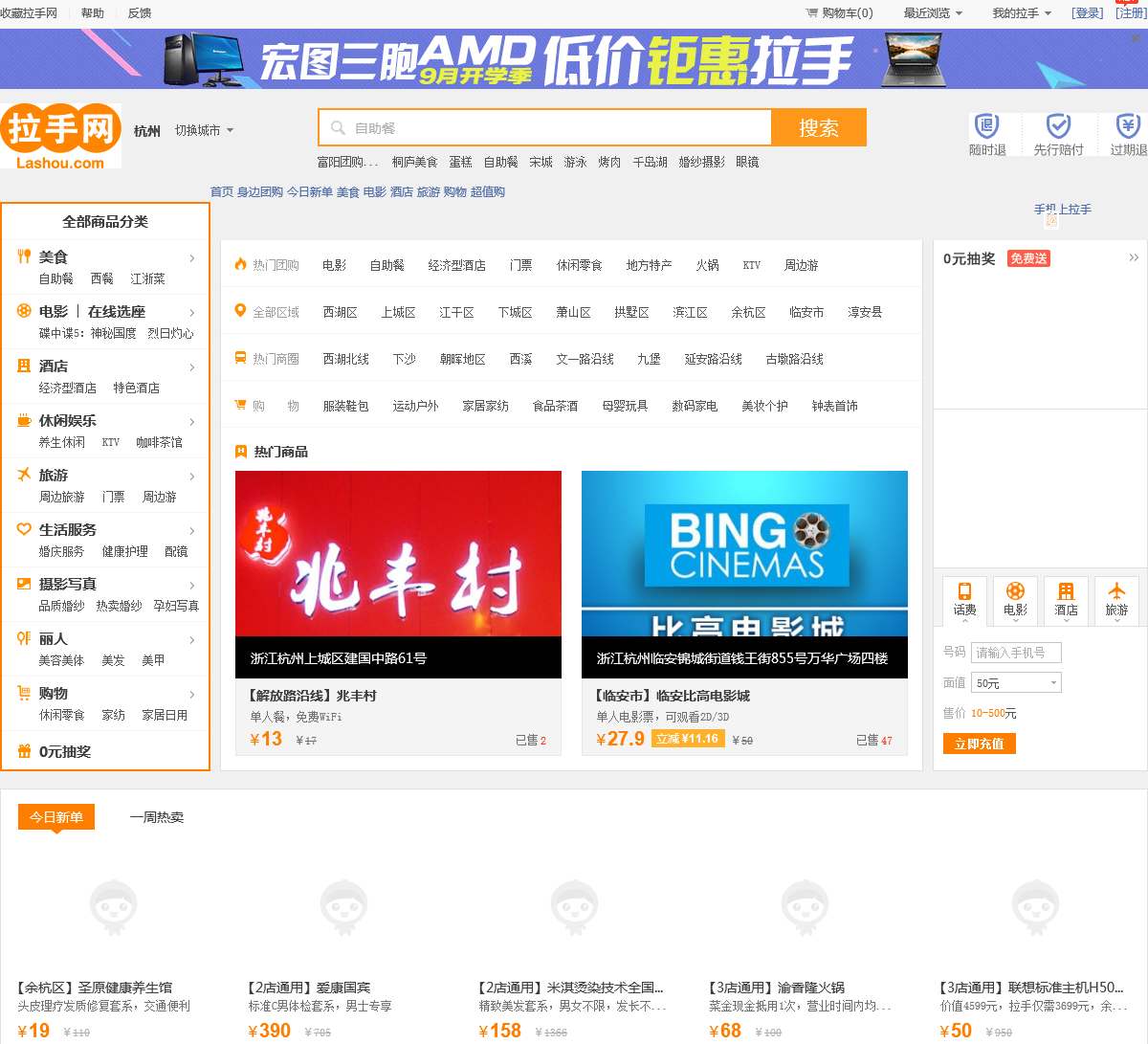Click the phone number input field

[1017, 653]
